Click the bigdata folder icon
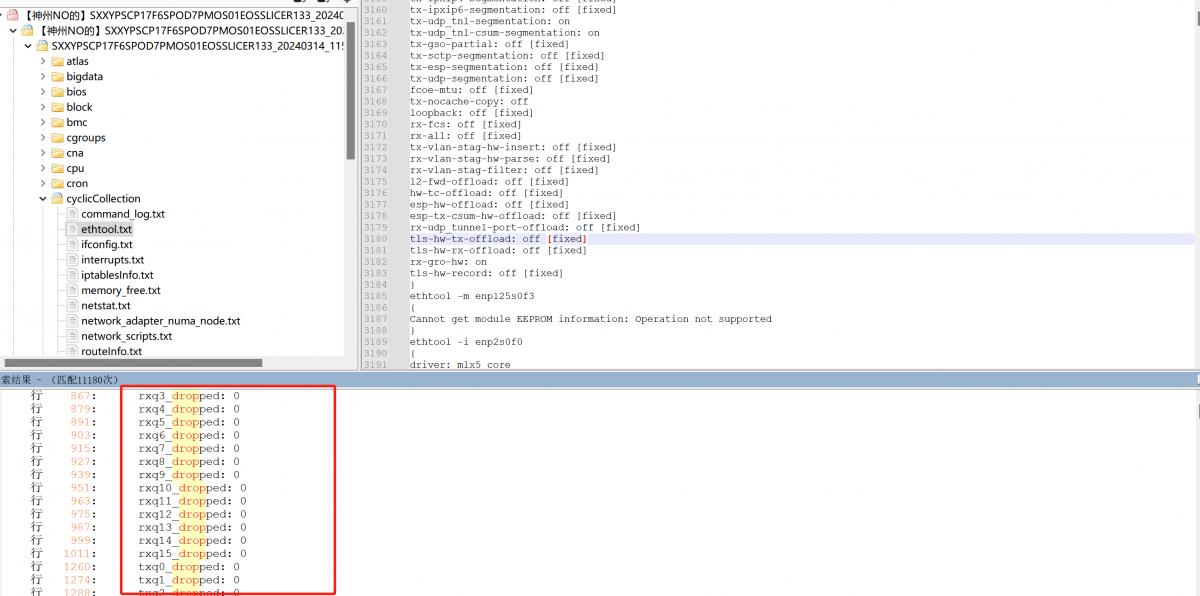The height and width of the screenshot is (596, 1200). tap(57, 77)
